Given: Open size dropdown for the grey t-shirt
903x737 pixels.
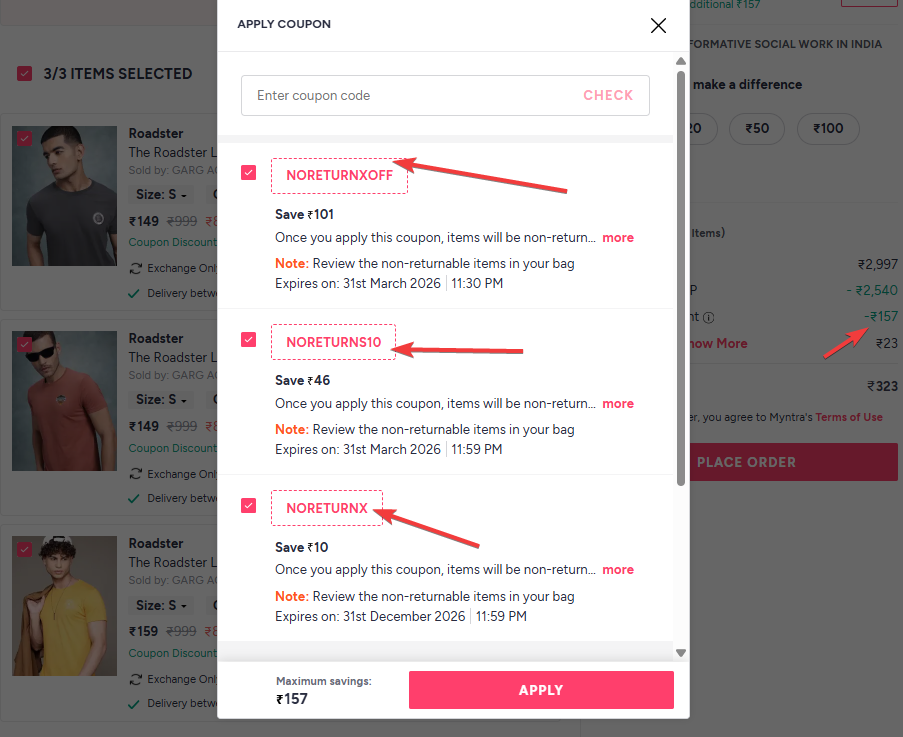Looking at the screenshot, I should (x=164, y=195).
